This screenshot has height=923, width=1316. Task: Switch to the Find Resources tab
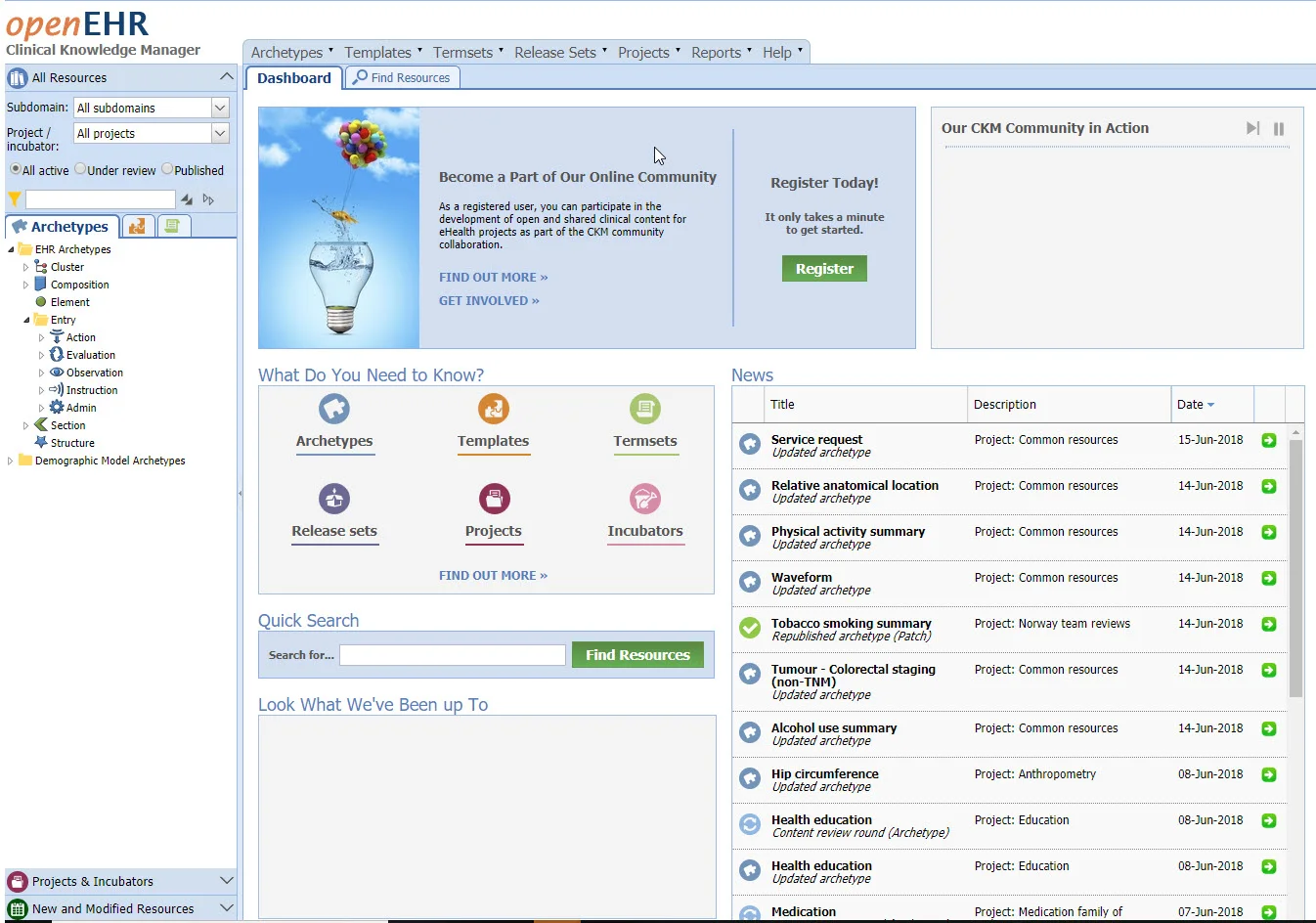pos(402,78)
